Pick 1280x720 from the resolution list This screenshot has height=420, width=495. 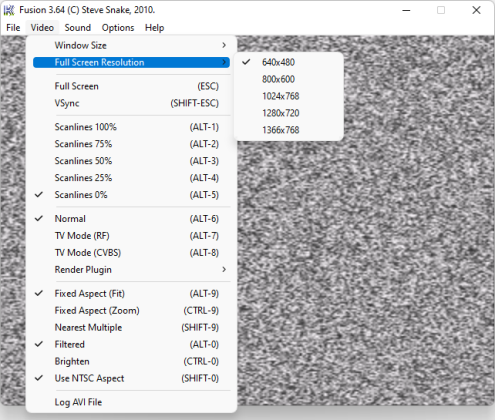[289, 113]
